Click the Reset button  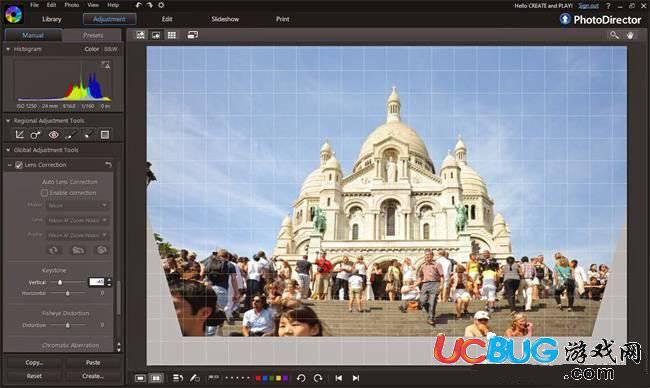(34, 376)
